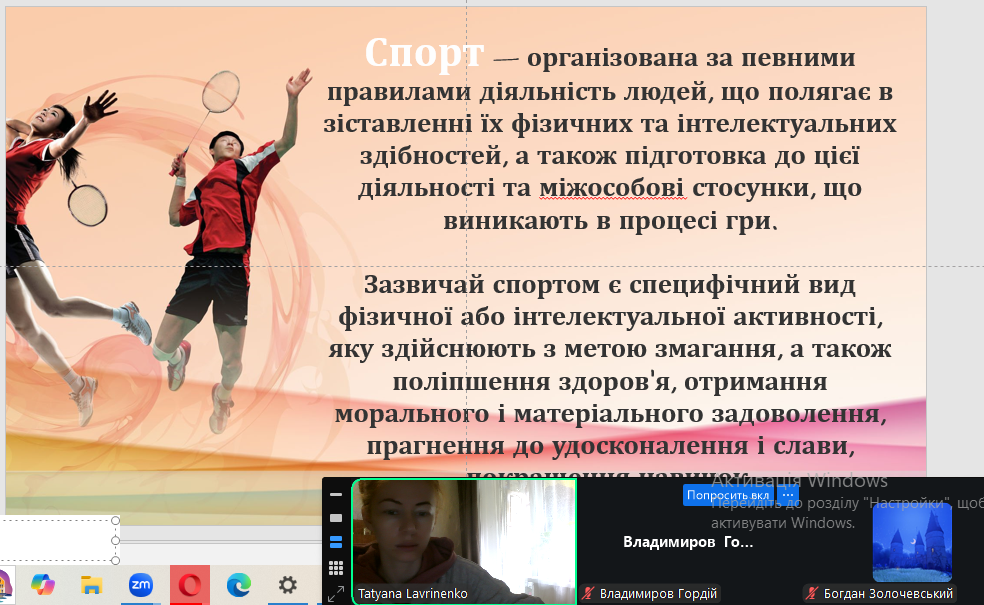Click muted microphone icon beside Богдан Золочевський

[813, 594]
